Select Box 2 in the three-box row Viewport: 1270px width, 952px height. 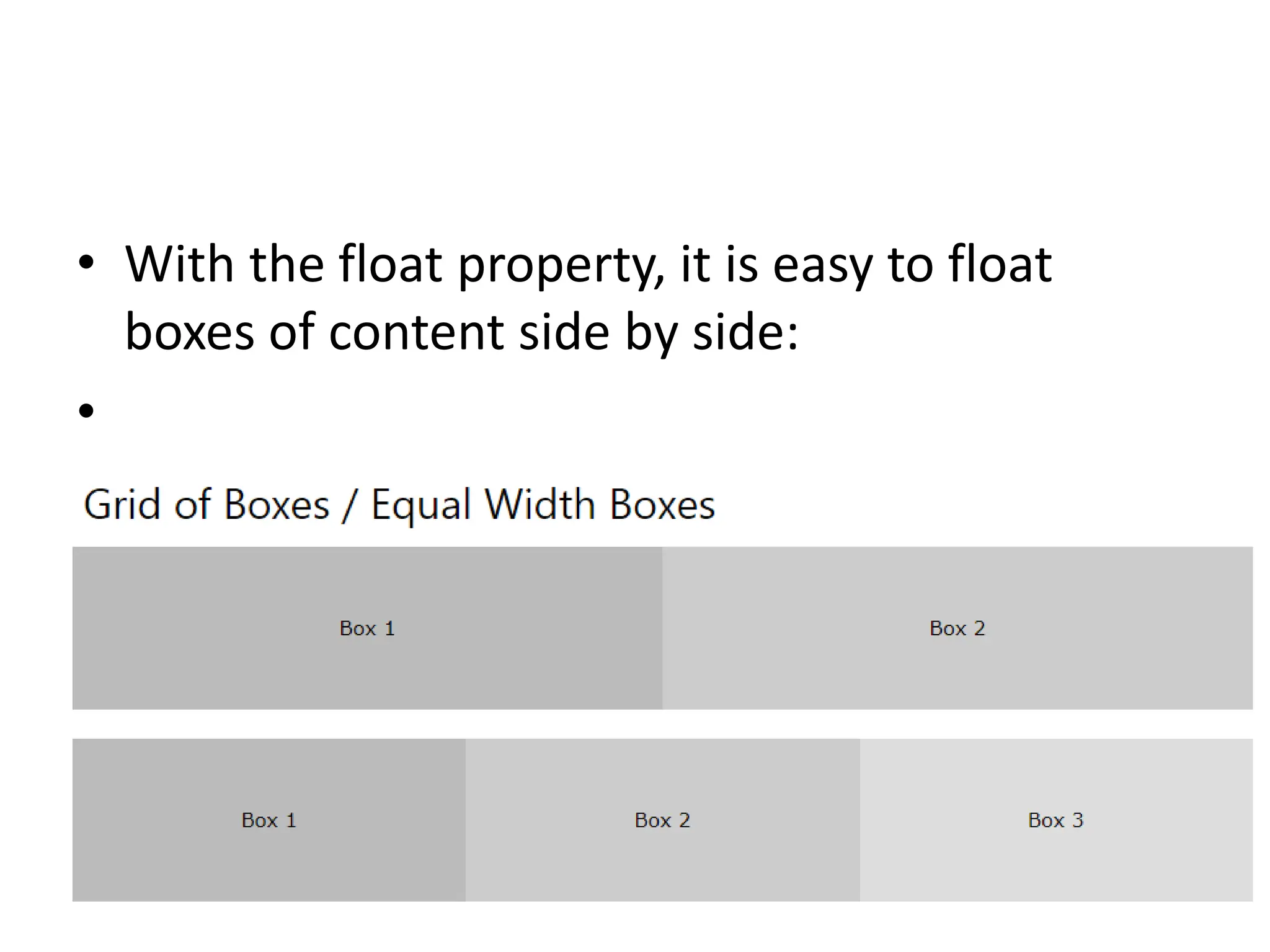[662, 820]
